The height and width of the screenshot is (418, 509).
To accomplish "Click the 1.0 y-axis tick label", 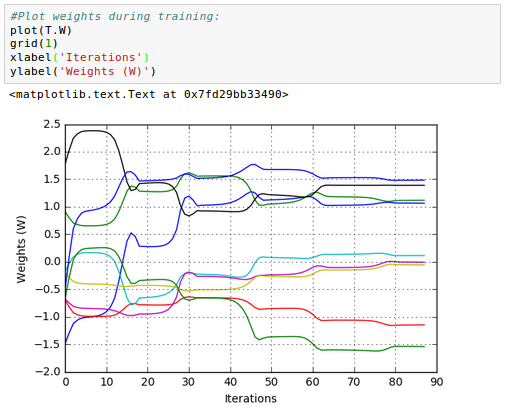I will click(x=52, y=207).
